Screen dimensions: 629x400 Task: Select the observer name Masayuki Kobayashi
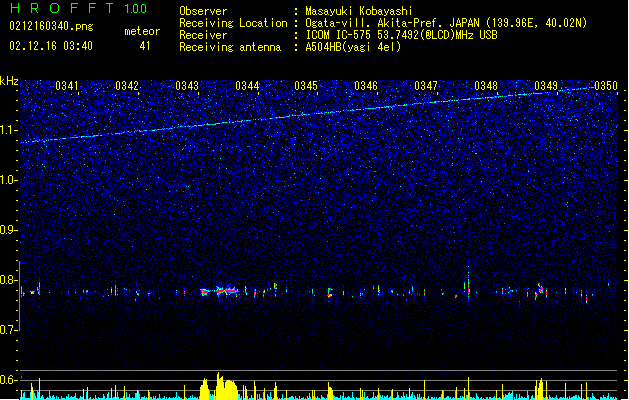(x=359, y=11)
